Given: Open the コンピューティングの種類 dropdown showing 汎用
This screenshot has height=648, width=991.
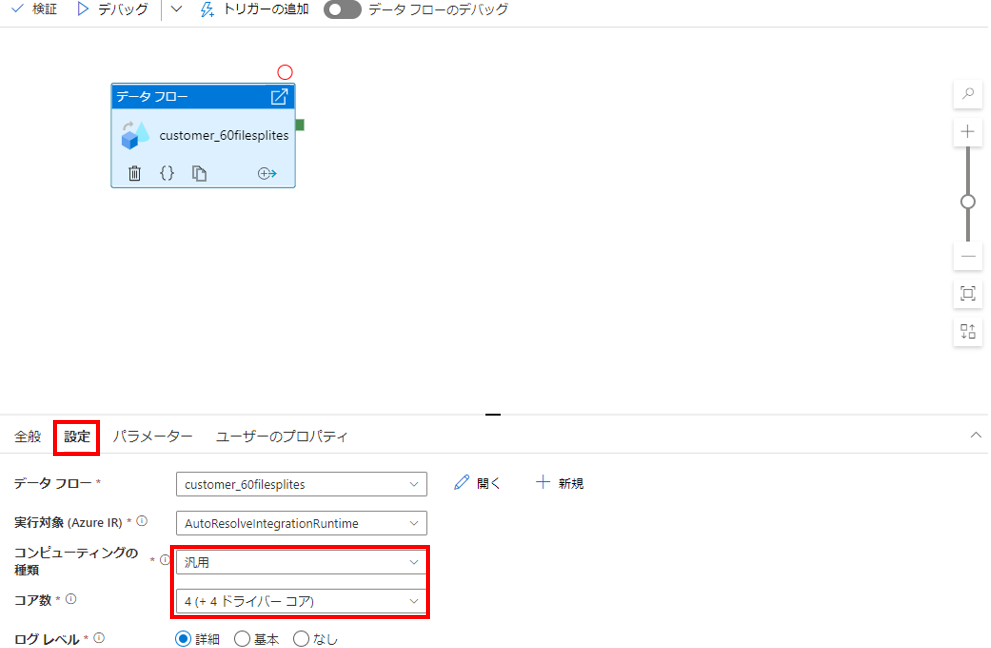Looking at the screenshot, I should [301, 563].
